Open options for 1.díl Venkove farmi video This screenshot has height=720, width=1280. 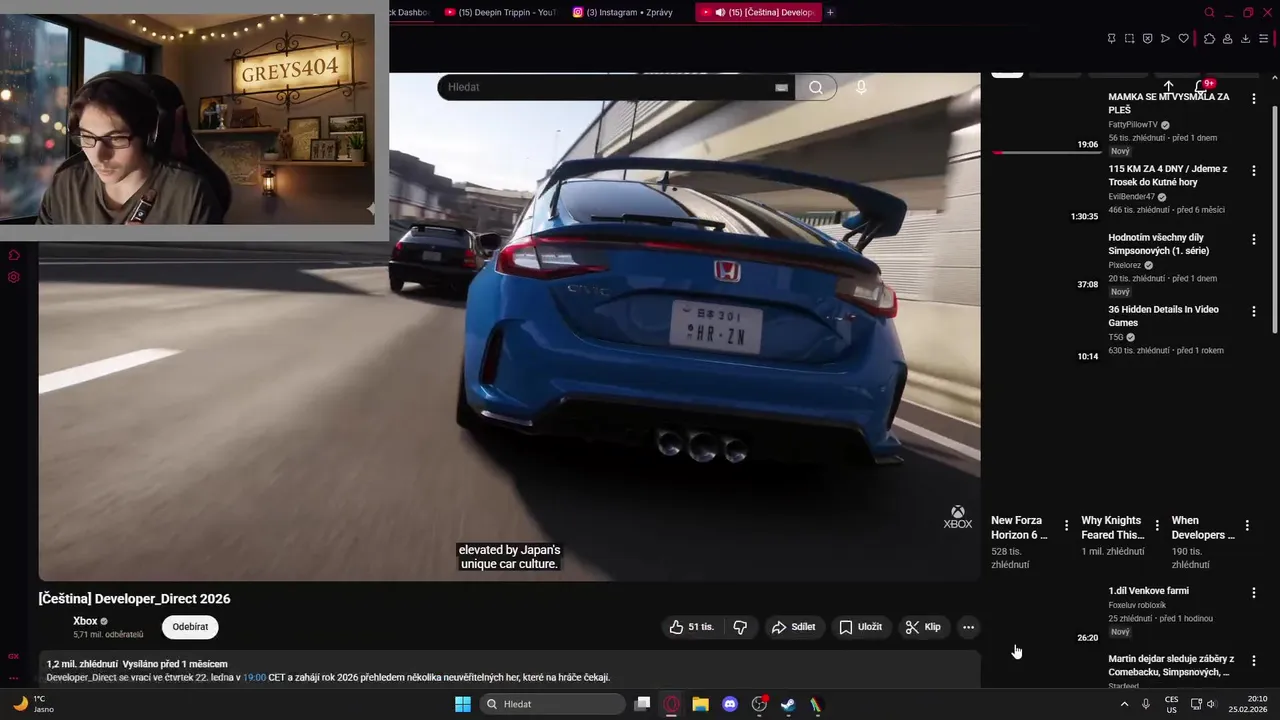click(x=1253, y=593)
